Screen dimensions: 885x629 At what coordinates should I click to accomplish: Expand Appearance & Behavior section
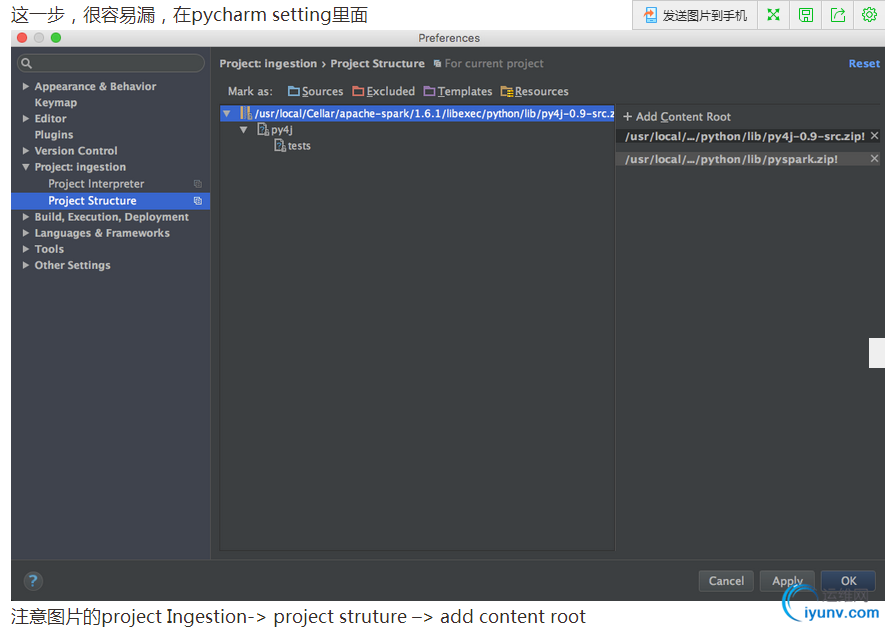pyautogui.click(x=25, y=86)
